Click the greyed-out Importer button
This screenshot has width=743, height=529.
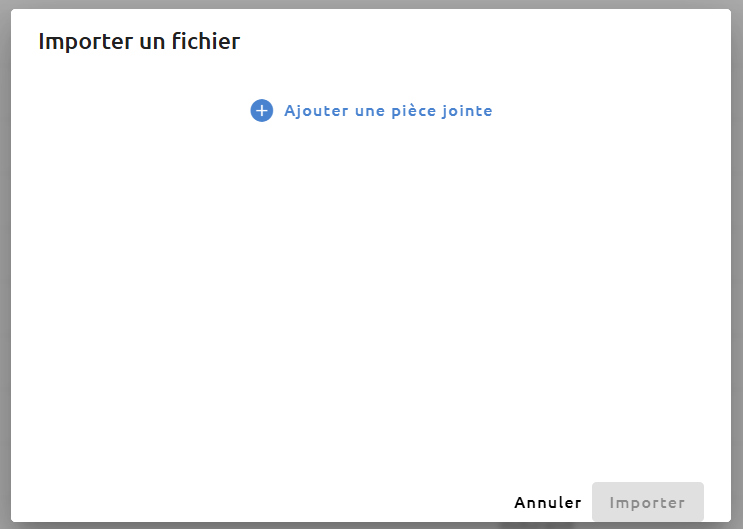click(x=648, y=502)
